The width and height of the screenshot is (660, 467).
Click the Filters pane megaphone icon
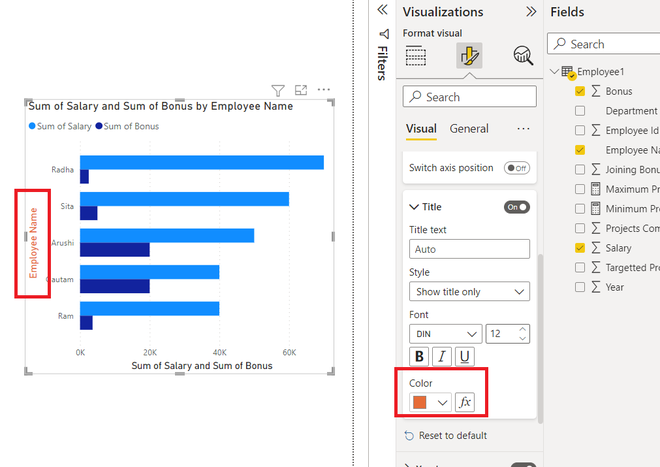click(x=384, y=34)
